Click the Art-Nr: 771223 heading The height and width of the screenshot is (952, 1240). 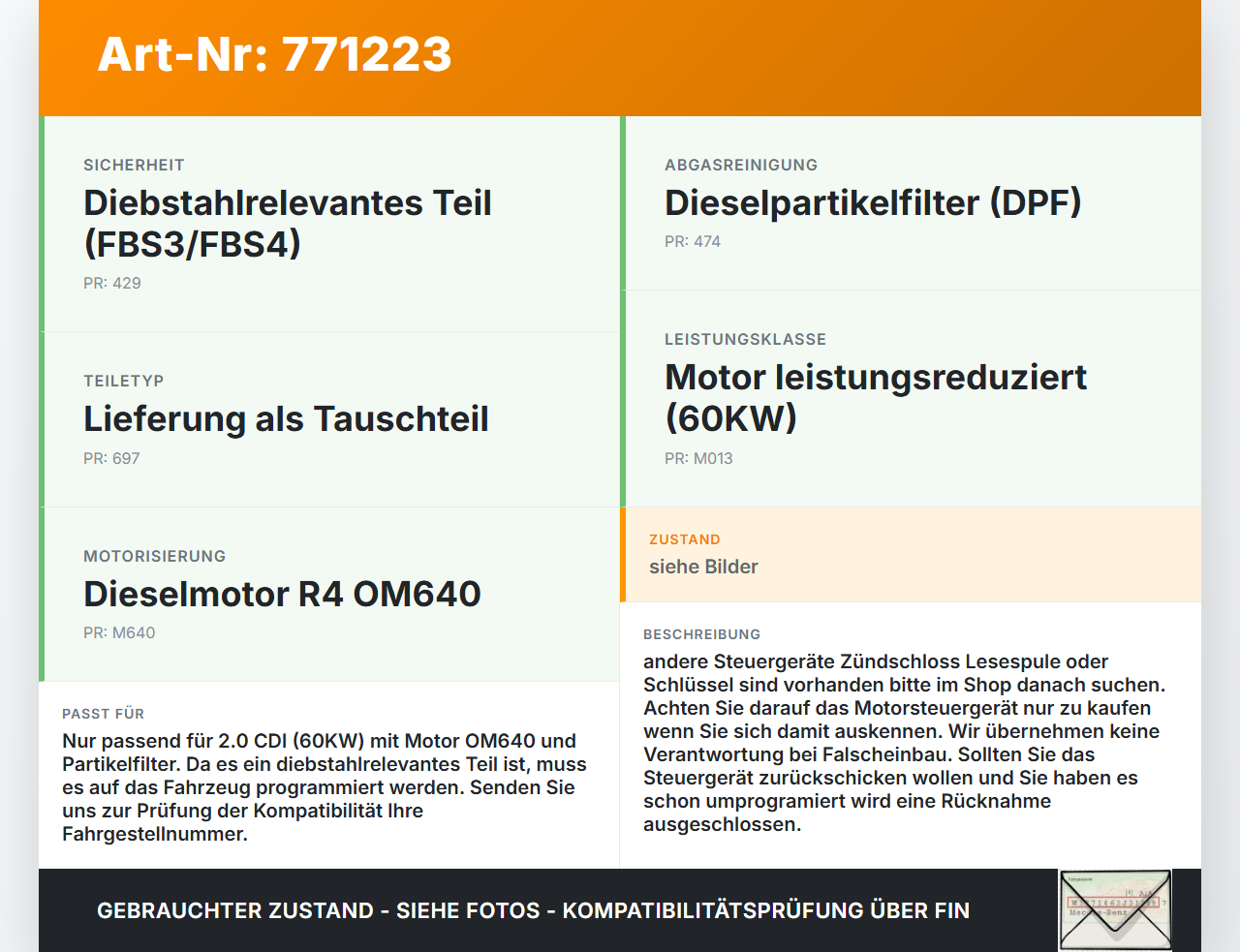point(274,54)
